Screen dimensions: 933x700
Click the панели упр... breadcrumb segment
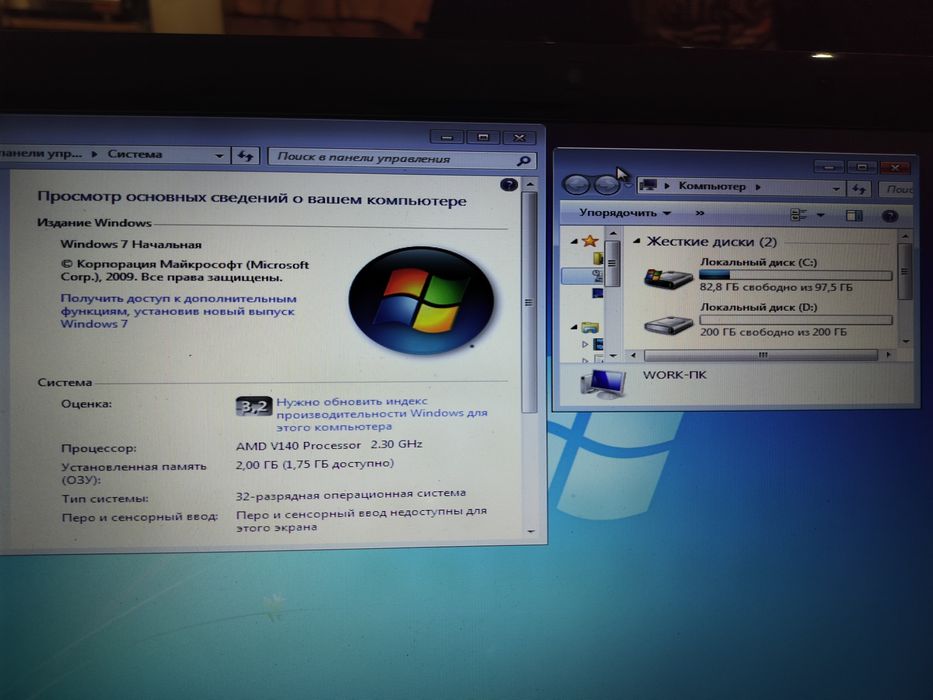tap(41, 154)
